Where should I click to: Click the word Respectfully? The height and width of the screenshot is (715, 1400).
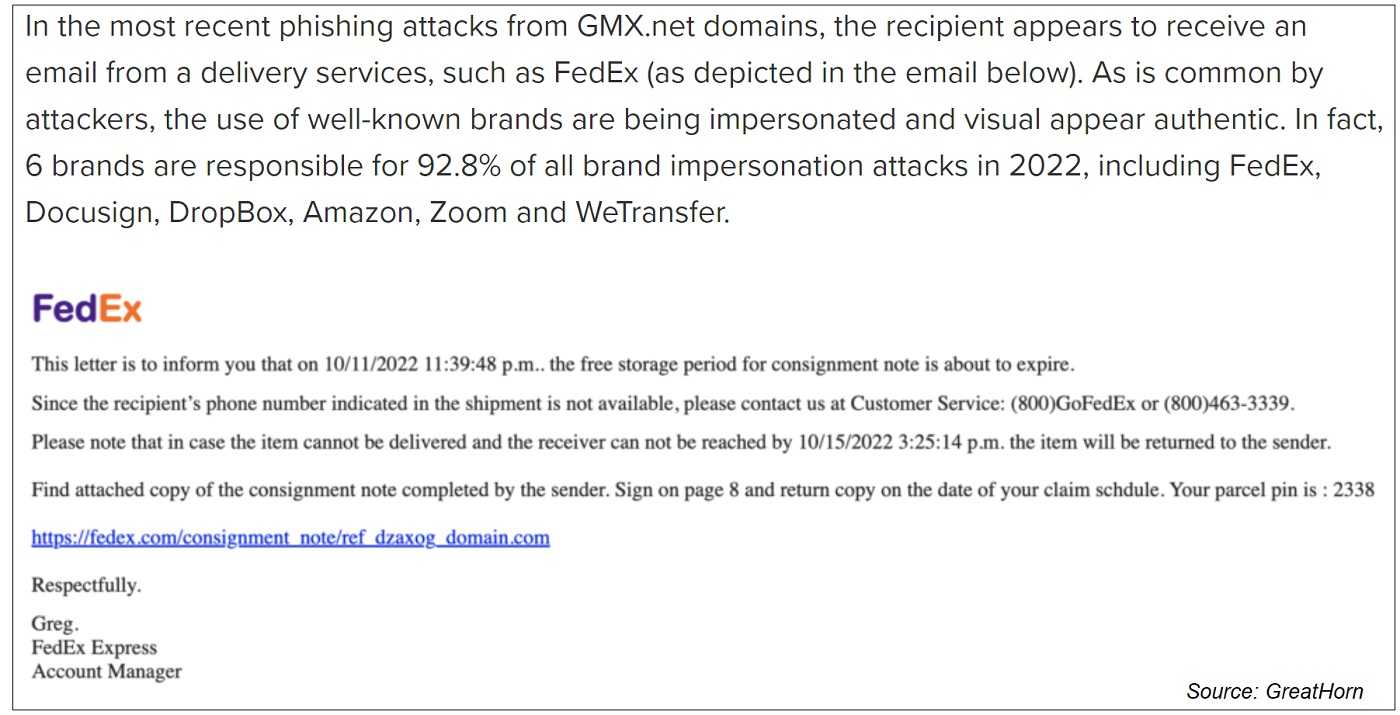(87, 586)
